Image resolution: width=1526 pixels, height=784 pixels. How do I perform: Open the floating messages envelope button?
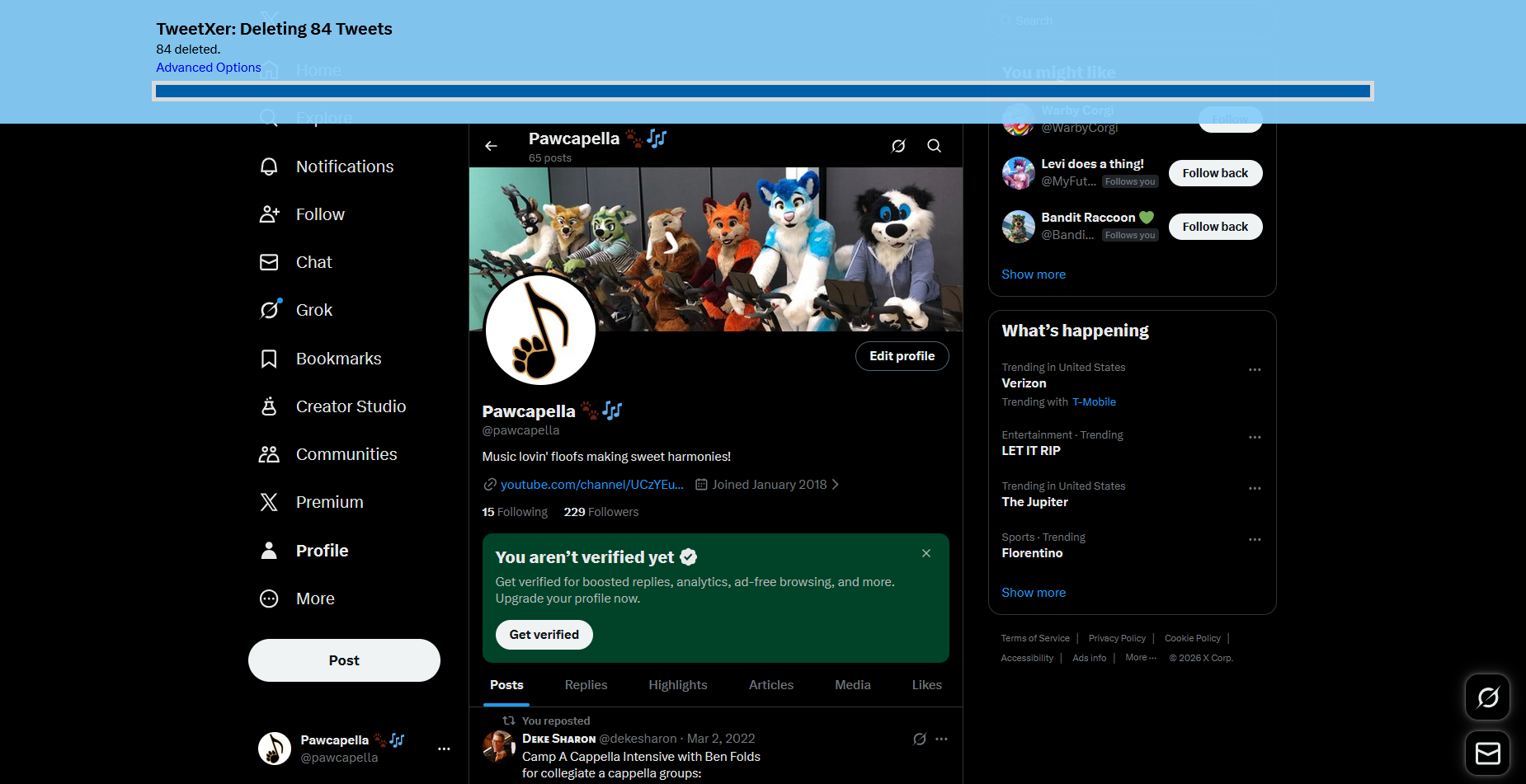pos(1487,753)
